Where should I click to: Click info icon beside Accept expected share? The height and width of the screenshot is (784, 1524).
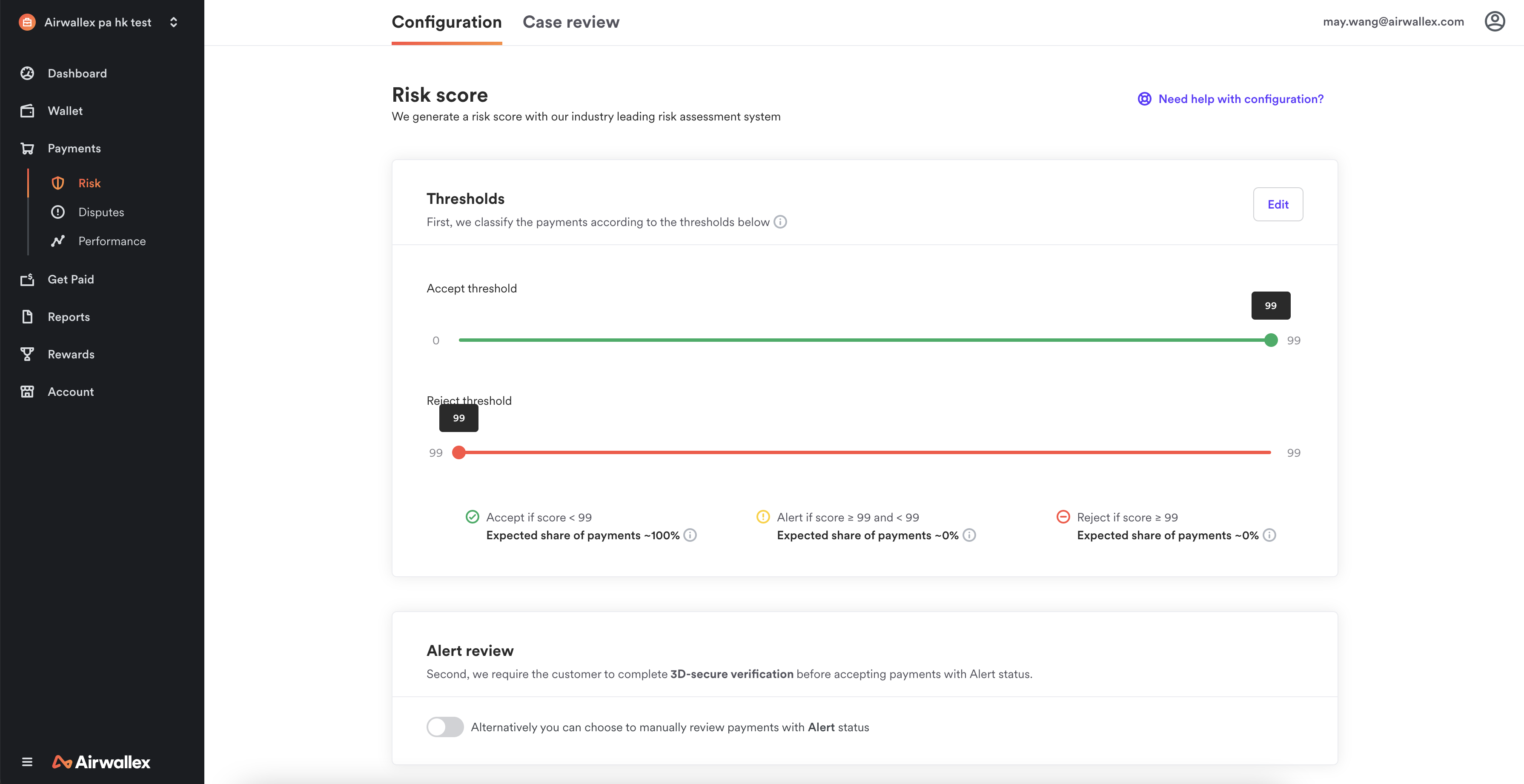point(690,535)
